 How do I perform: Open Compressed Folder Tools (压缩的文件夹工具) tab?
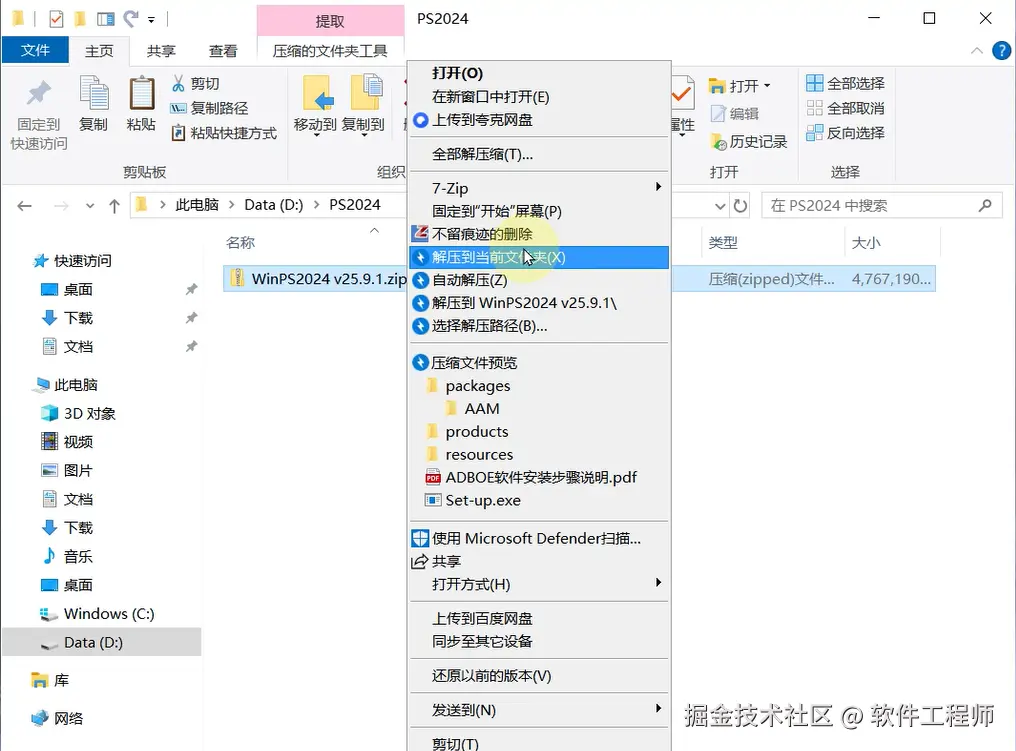330,51
